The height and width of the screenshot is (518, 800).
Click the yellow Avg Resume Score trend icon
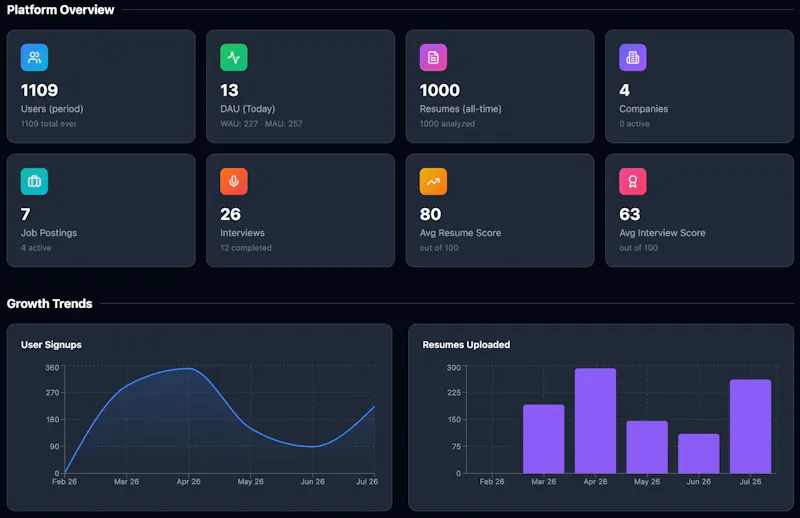[433, 181]
